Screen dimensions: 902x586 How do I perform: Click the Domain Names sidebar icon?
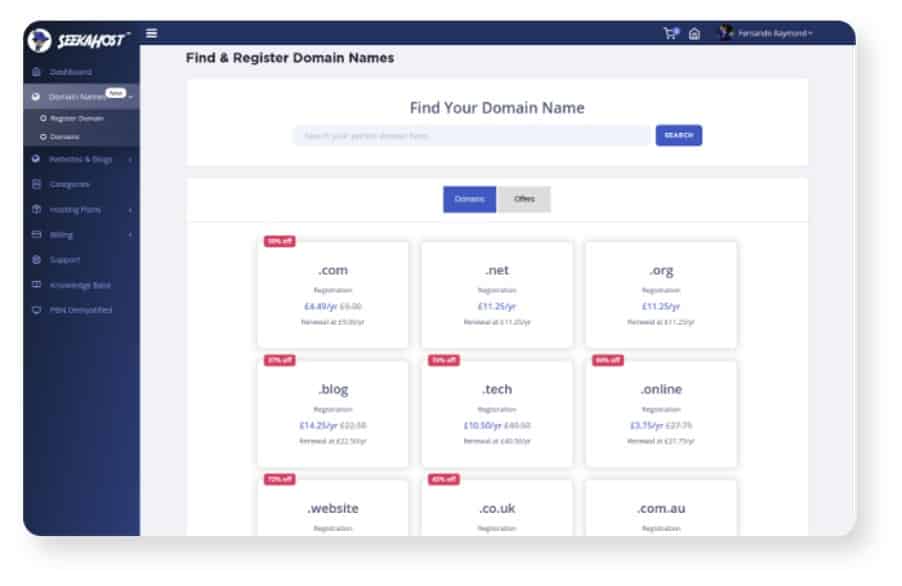[x=36, y=97]
